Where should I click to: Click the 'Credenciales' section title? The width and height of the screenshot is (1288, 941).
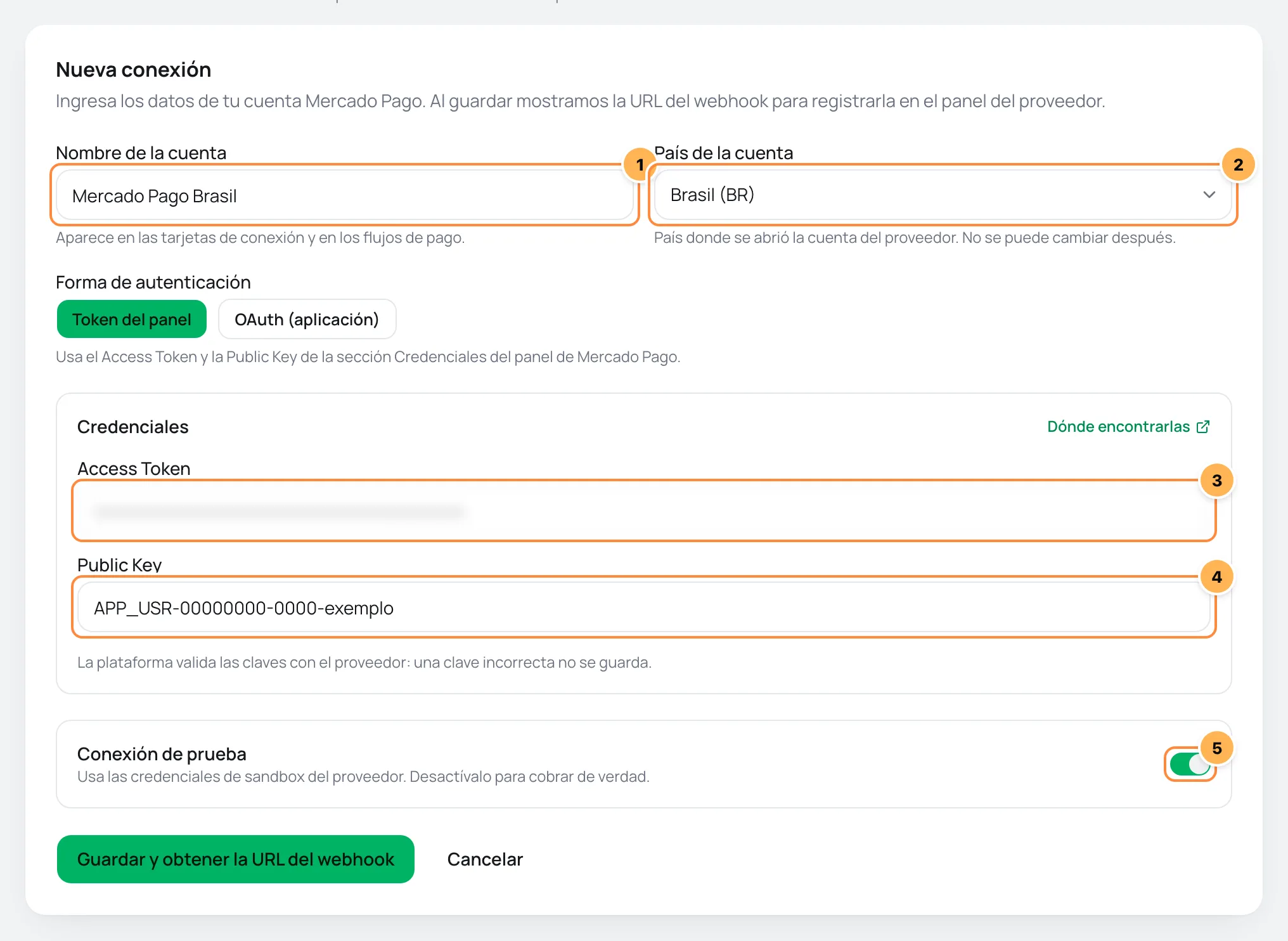coord(133,427)
